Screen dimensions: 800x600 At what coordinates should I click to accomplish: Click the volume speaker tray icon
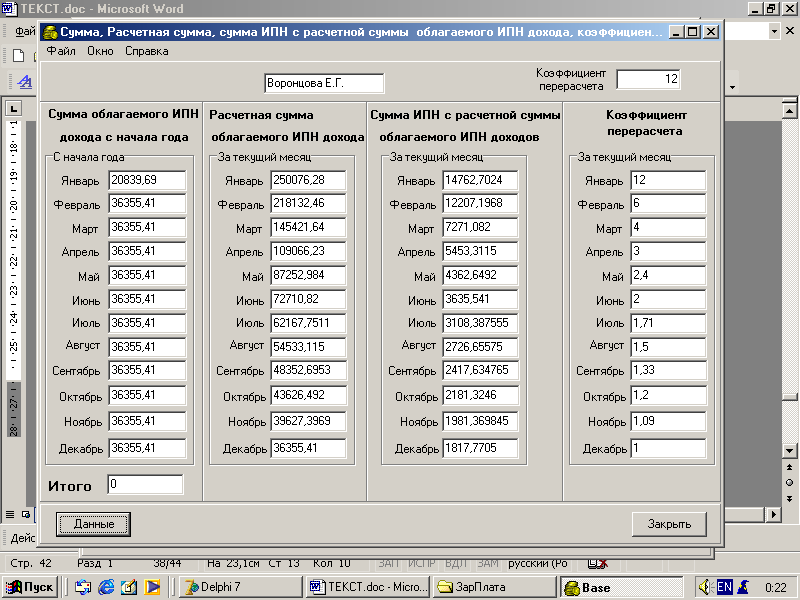tap(704, 587)
